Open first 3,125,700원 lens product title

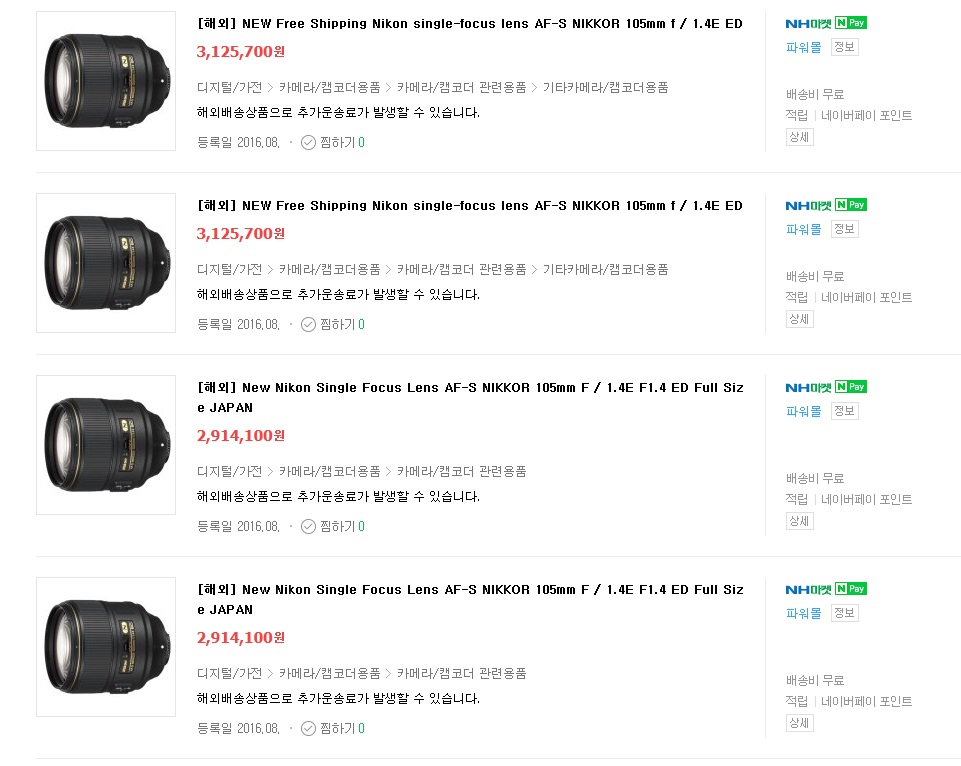470,23
